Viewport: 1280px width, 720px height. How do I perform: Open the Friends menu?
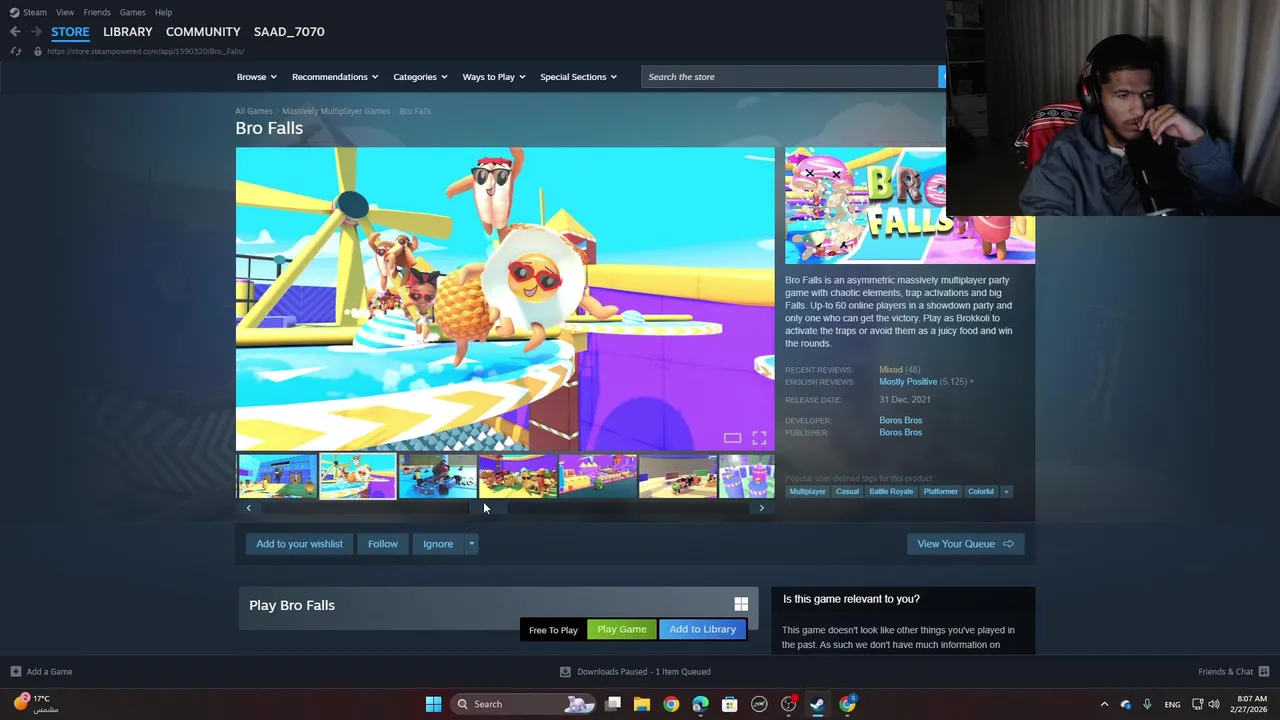(x=97, y=12)
